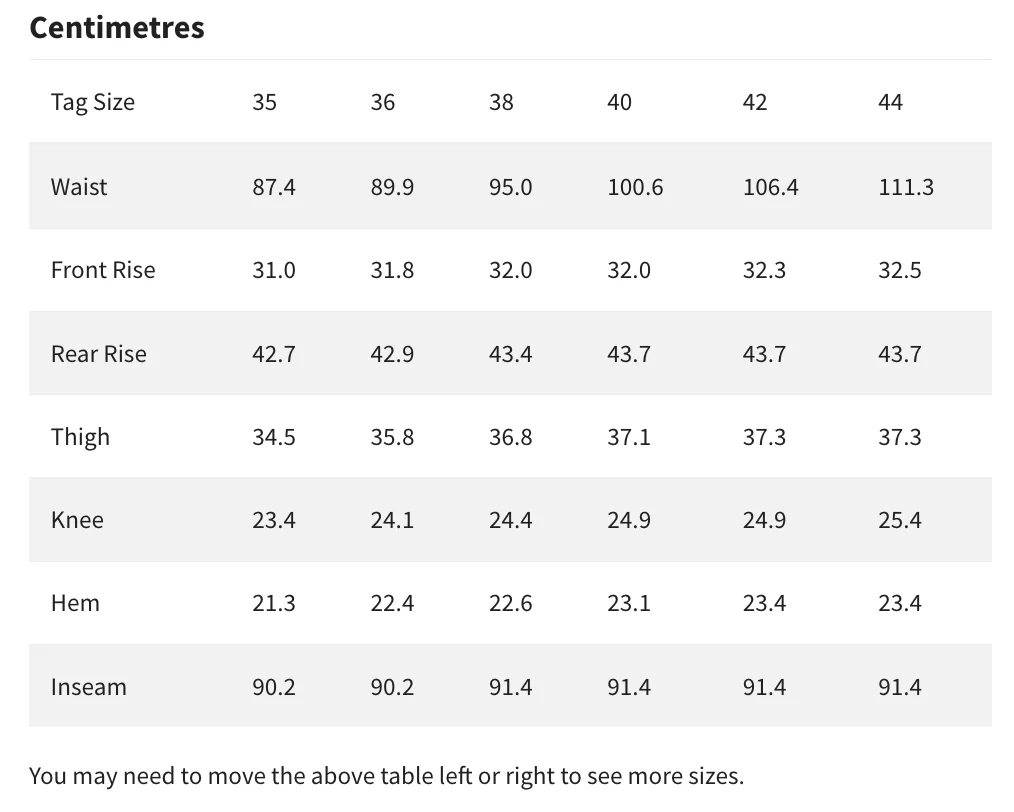Click the Hem row label
This screenshot has width=1014, height=812.
[x=75, y=603]
